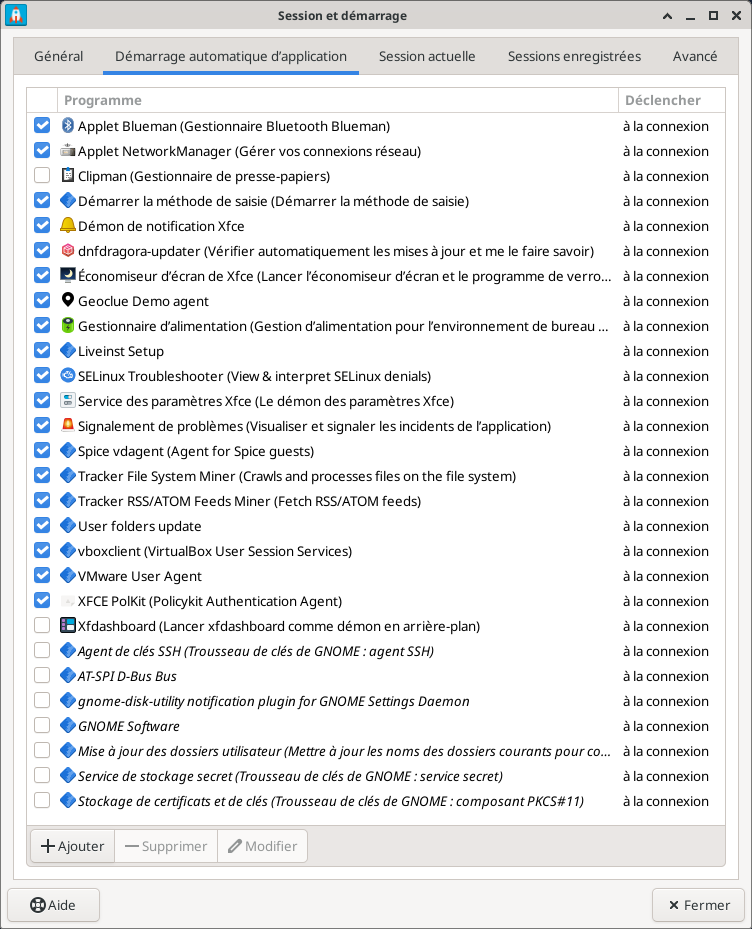Select Démarrage automatique d'application tab
752x929 pixels.
[x=231, y=56]
